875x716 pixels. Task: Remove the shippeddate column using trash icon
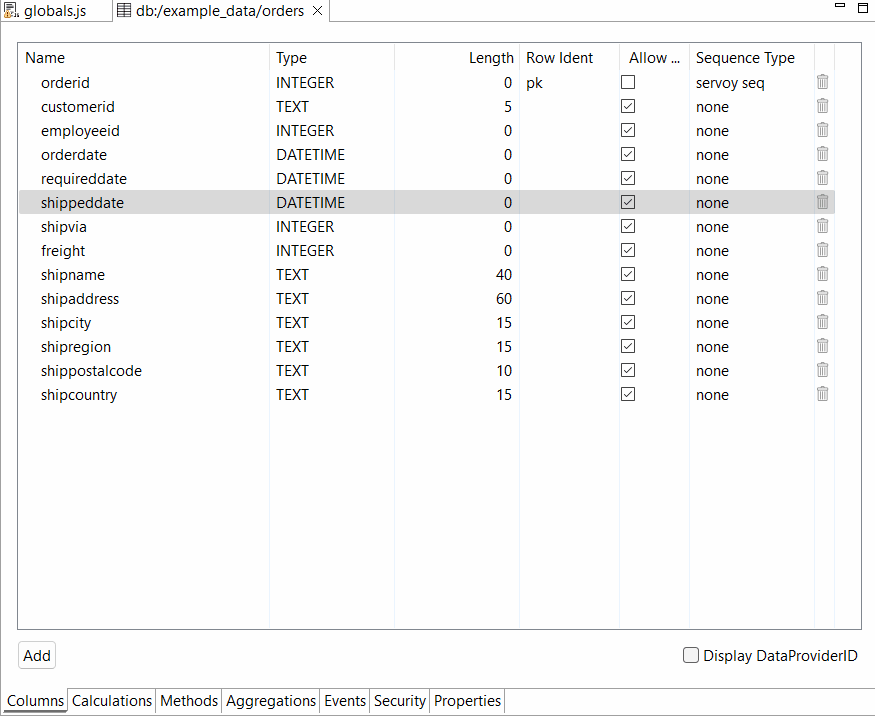tap(822, 202)
